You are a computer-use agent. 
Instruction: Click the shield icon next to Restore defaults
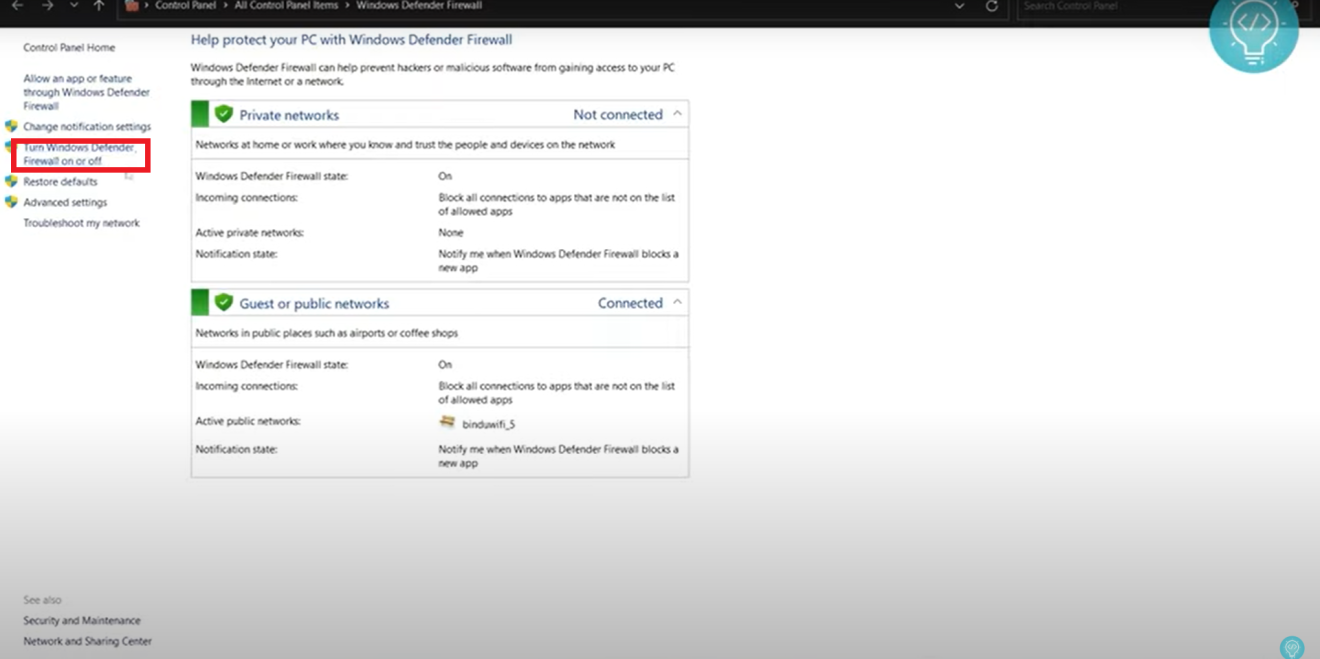(x=11, y=181)
